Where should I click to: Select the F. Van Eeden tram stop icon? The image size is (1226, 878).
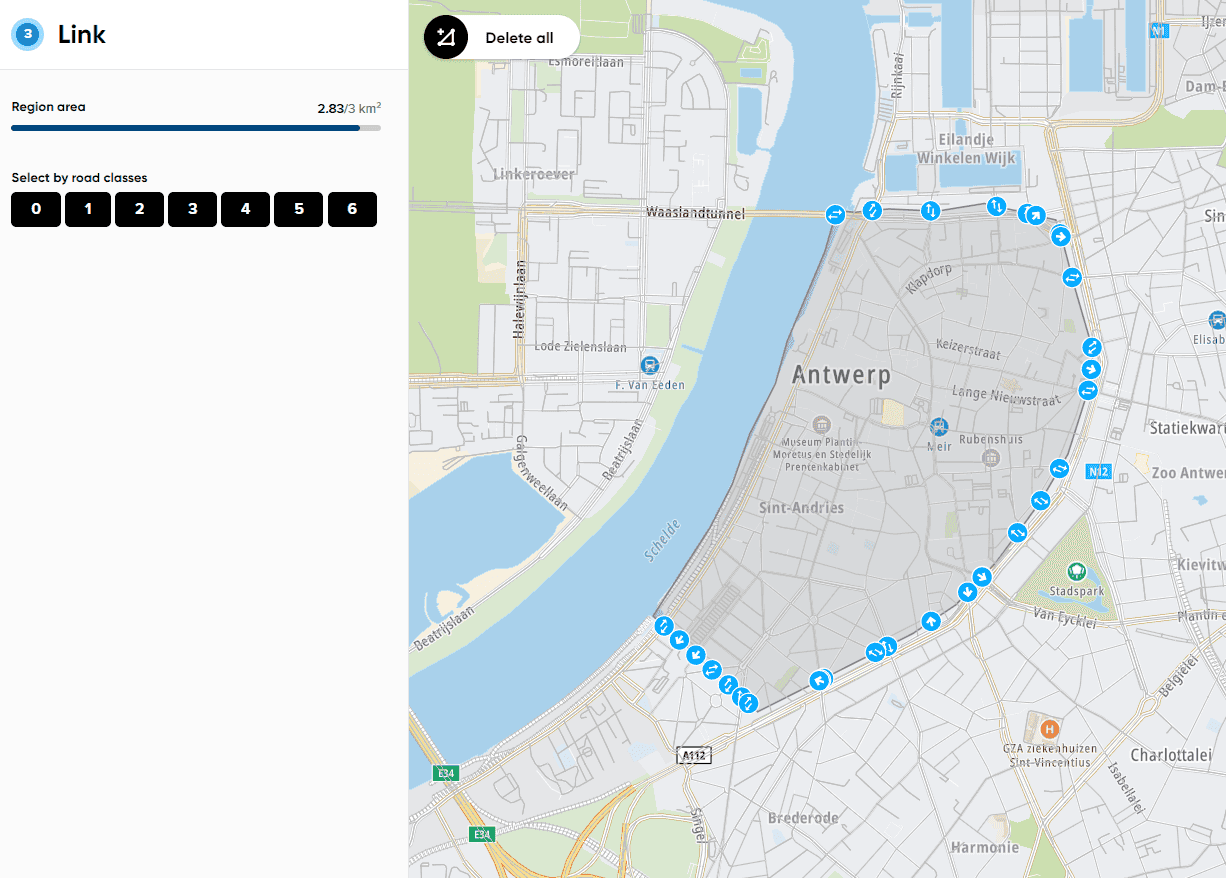650,365
